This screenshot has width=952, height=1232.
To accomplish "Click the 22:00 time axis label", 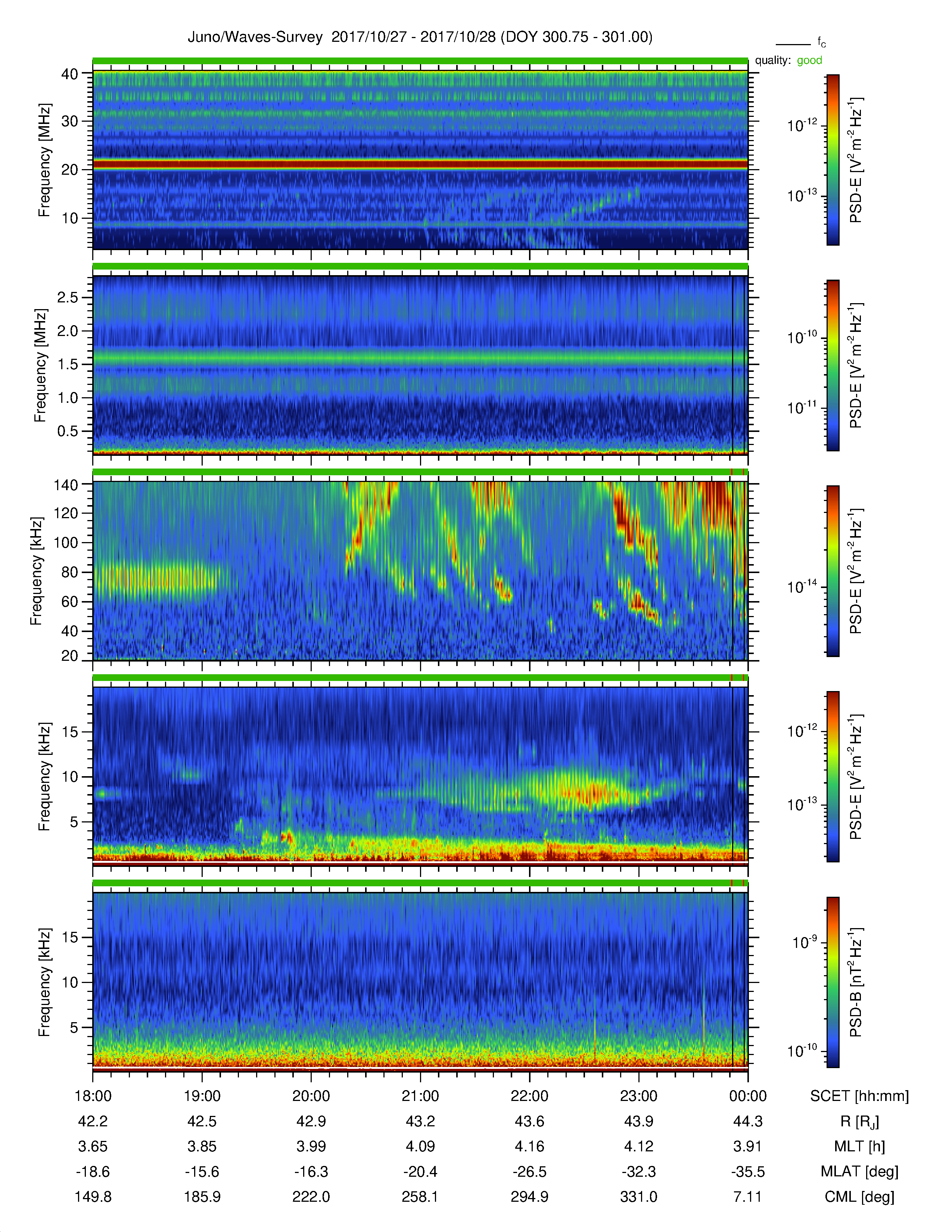I will pyautogui.click(x=529, y=1096).
